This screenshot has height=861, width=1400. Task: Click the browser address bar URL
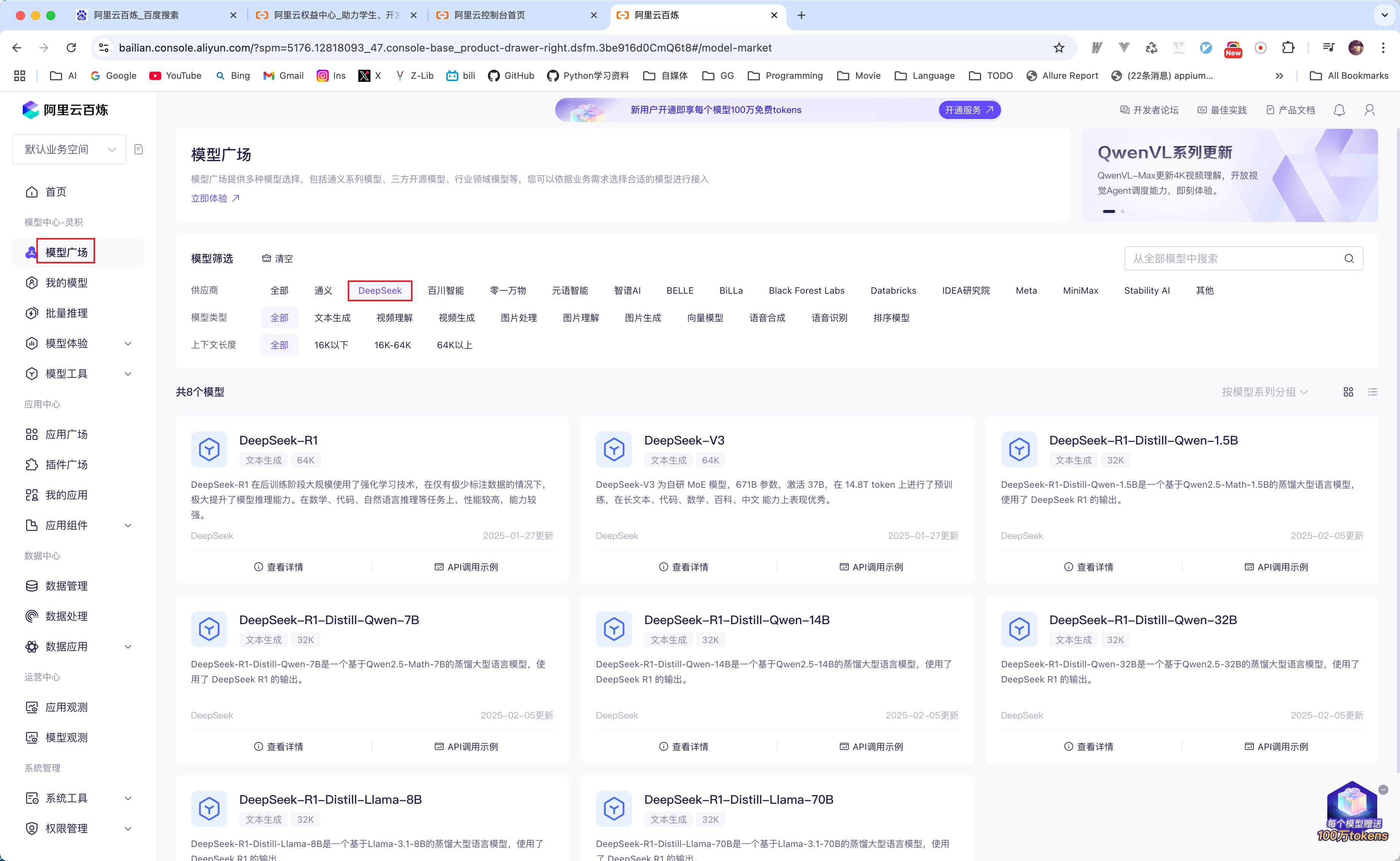(445, 48)
